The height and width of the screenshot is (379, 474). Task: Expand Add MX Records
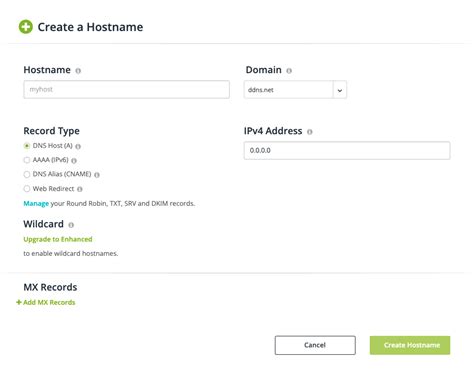(46, 302)
